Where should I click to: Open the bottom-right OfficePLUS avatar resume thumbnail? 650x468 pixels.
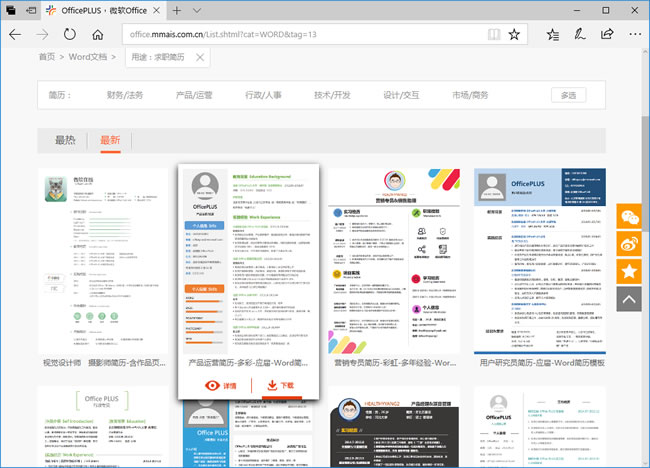540,427
